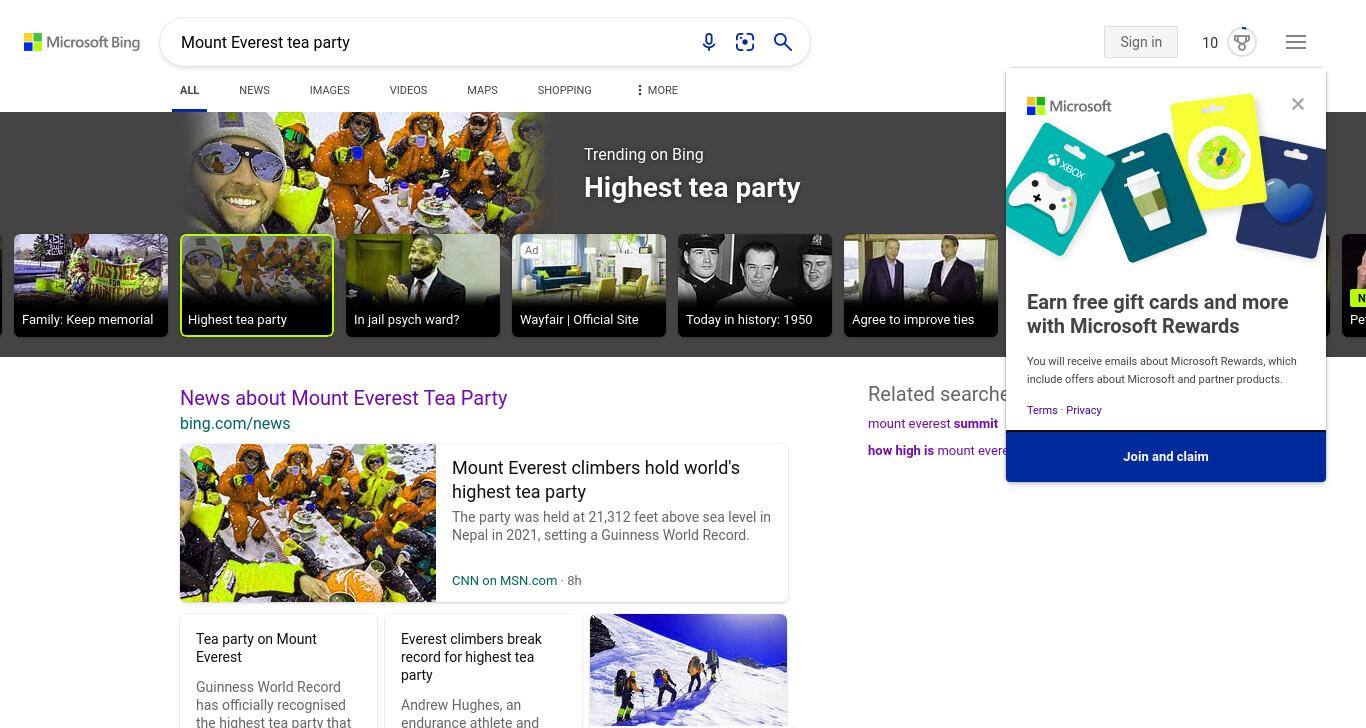Screen dimensions: 1366x728
Task: Open visual search camera icon
Action: (745, 42)
